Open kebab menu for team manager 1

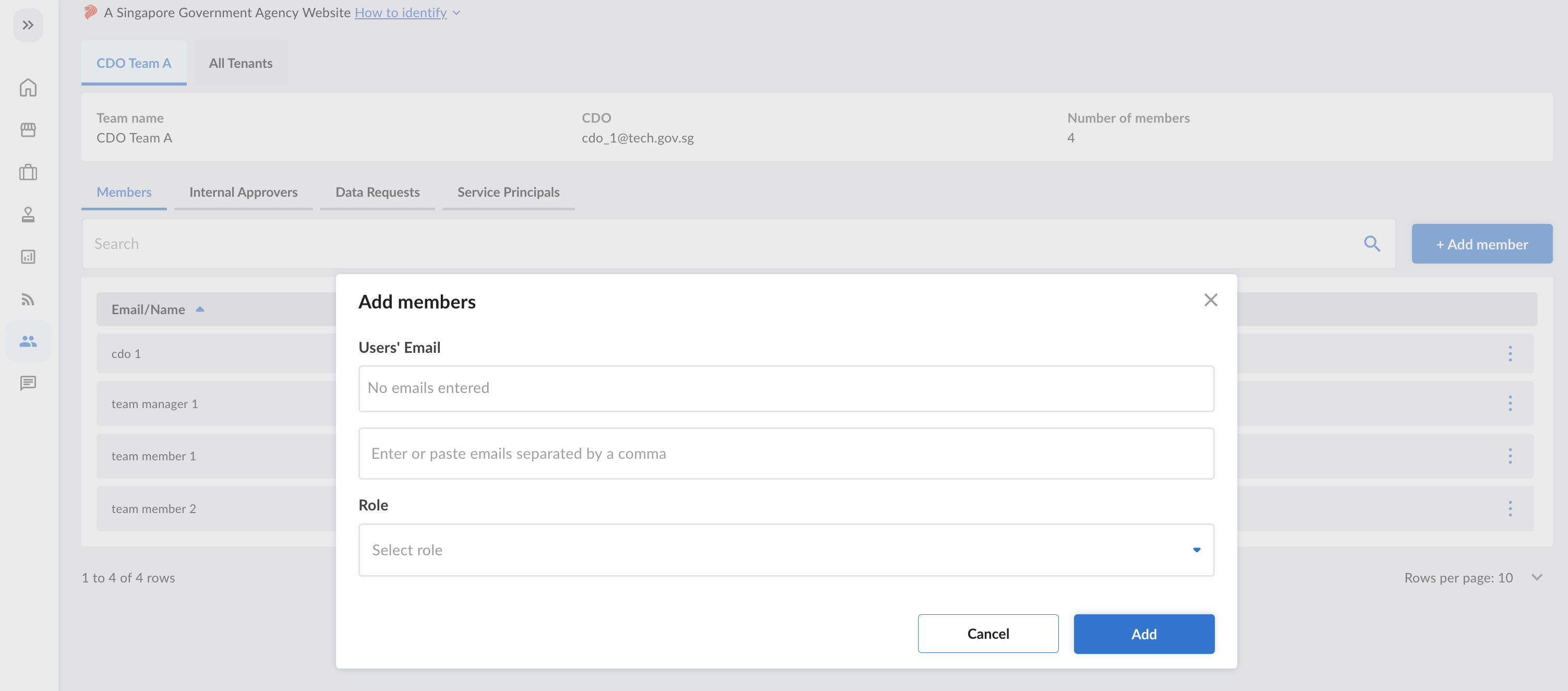tap(1510, 403)
